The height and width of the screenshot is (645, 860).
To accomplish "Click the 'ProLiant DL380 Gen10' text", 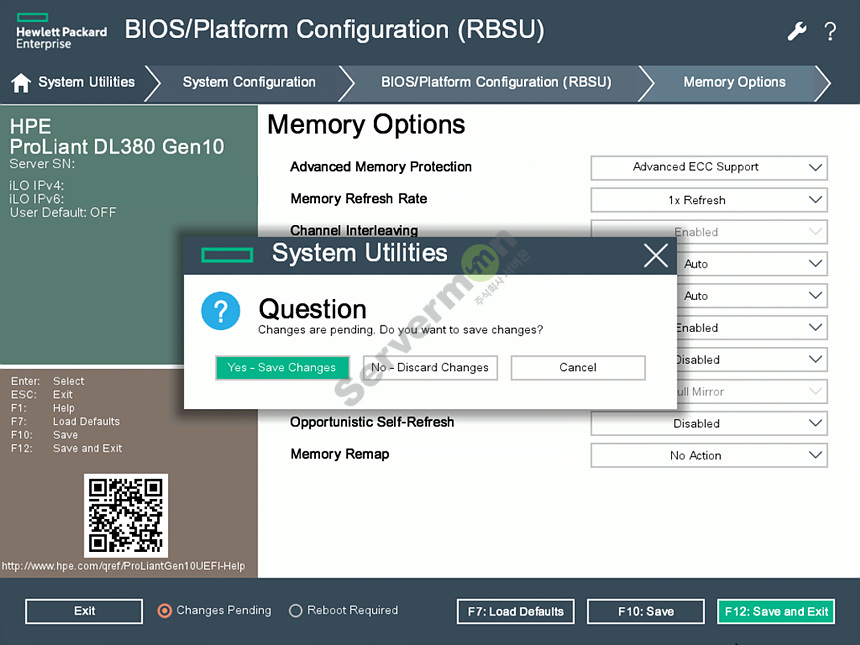I will click(117, 146).
